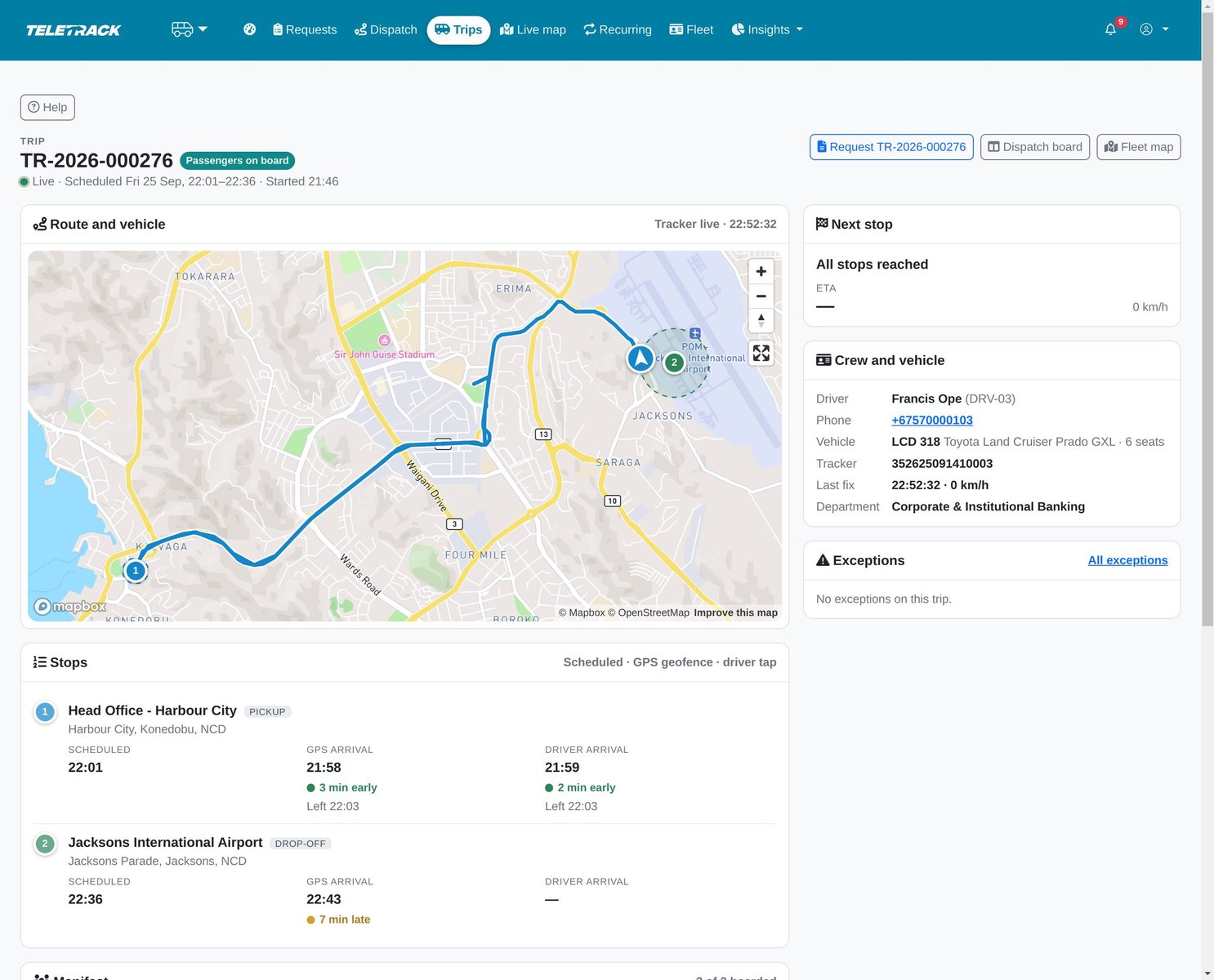
Task: Click the Teletrack logo
Action: 73,30
